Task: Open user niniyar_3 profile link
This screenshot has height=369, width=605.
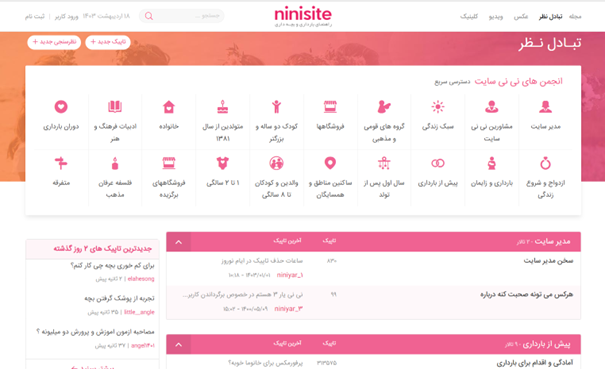Action: click(x=289, y=308)
